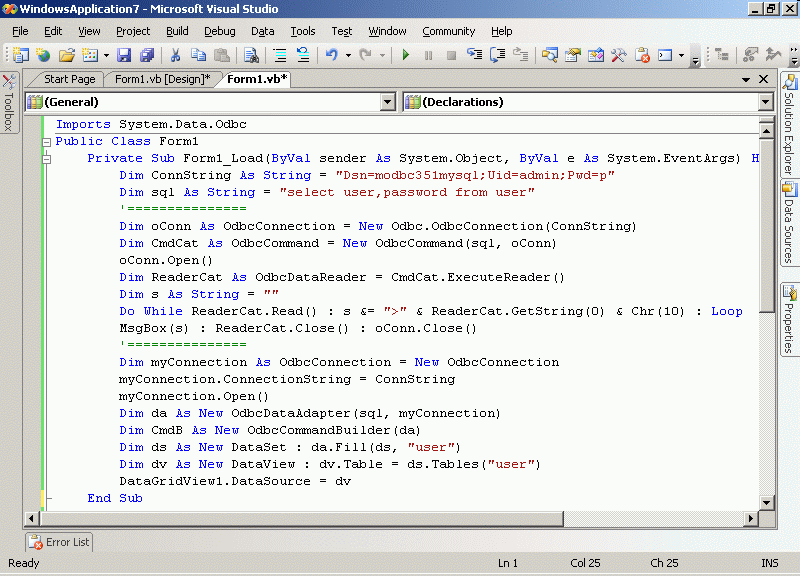
Task: Click the Open File folder icon
Action: click(66, 55)
